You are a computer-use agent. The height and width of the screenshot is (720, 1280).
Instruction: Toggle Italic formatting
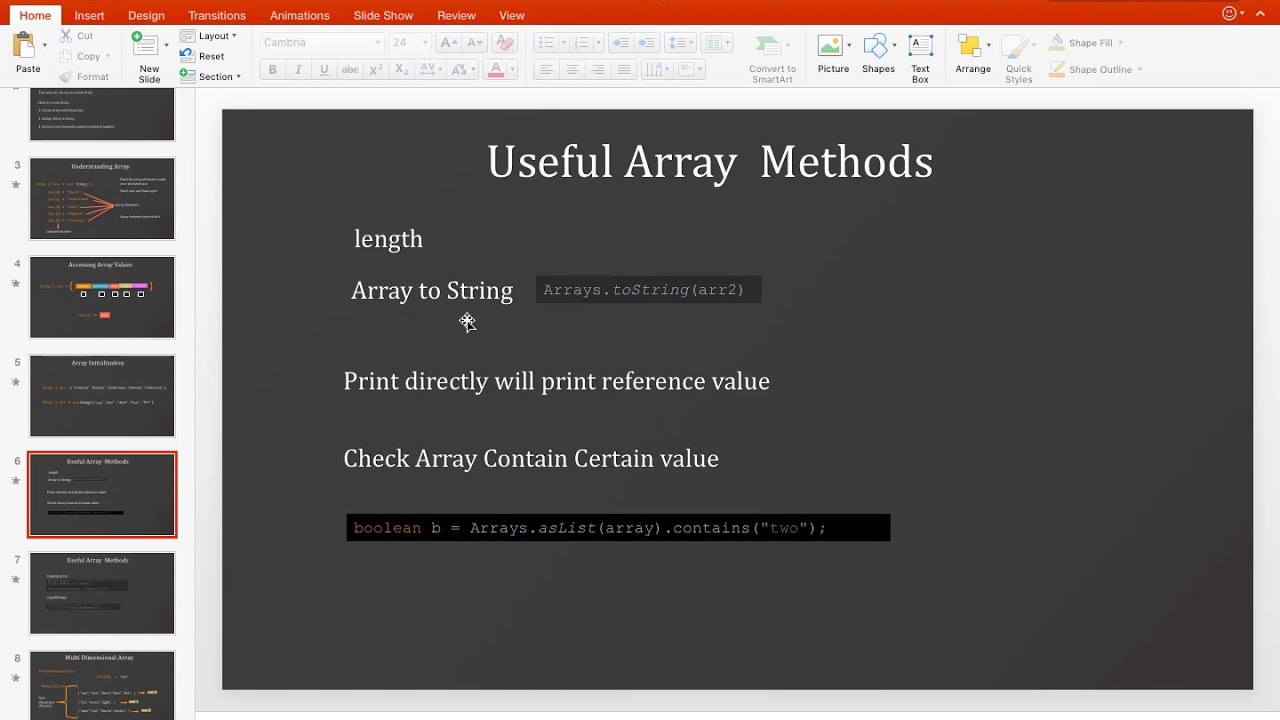pyautogui.click(x=298, y=70)
